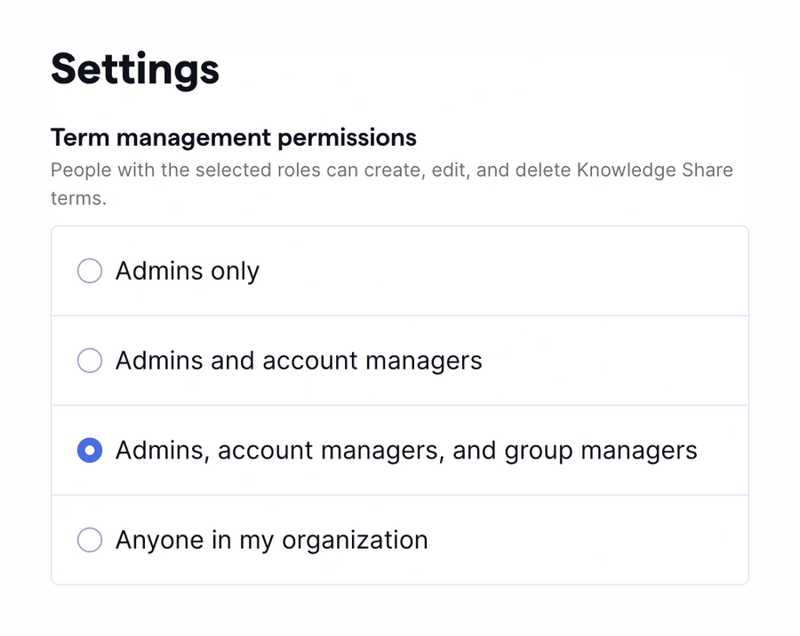Click the radio circle beside Admins and account managers
Viewport: 800px width, 636px height.
[91, 359]
